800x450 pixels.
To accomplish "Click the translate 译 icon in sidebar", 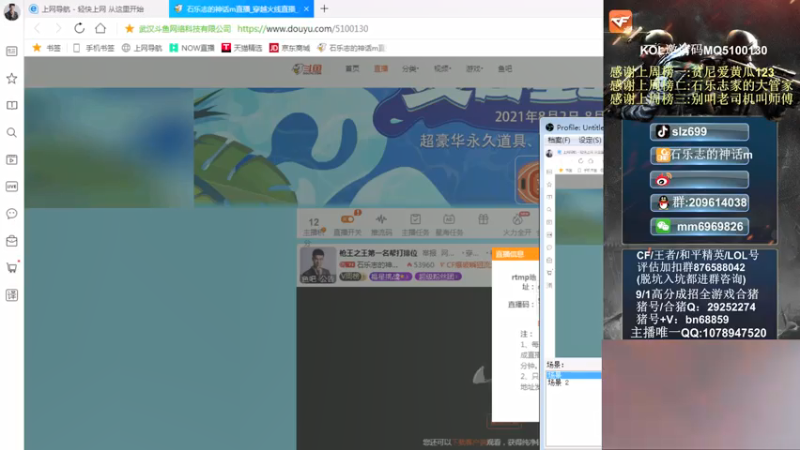I will pos(12,295).
